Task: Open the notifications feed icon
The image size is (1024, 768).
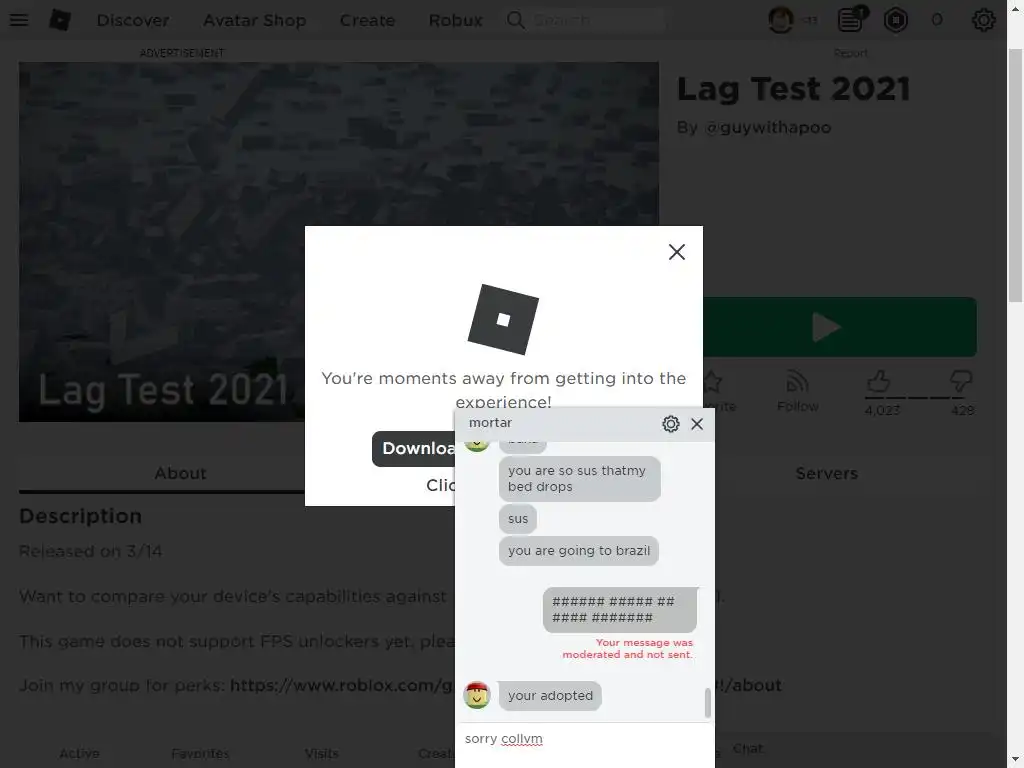Action: 850,20
